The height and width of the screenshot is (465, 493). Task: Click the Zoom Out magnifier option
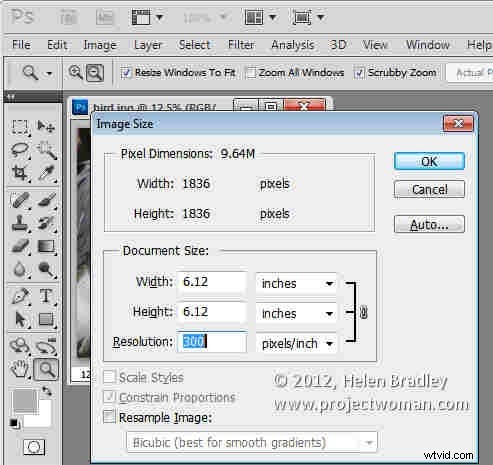click(x=95, y=73)
